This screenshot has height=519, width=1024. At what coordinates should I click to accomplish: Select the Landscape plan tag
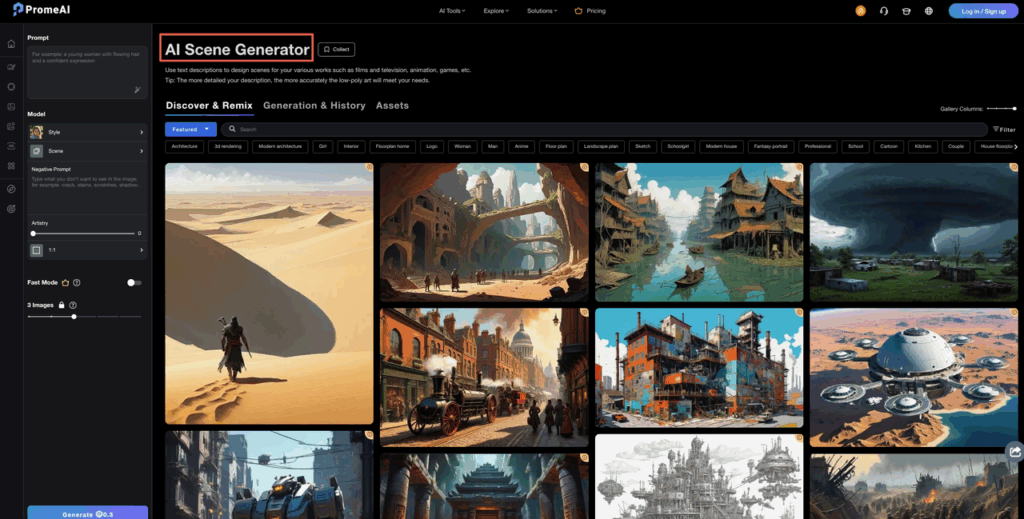pyautogui.click(x=601, y=146)
